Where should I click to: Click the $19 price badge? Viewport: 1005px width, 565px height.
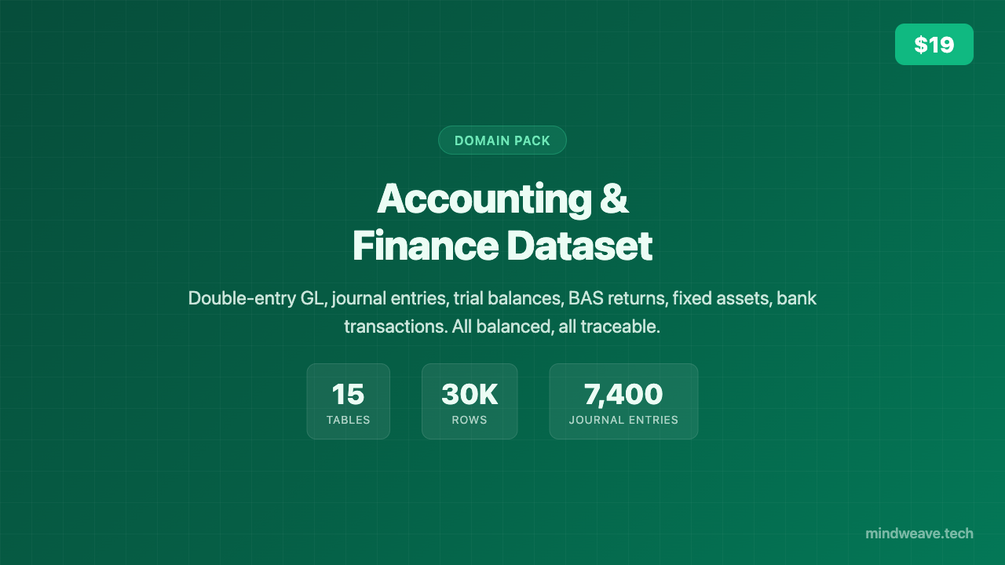coord(933,44)
